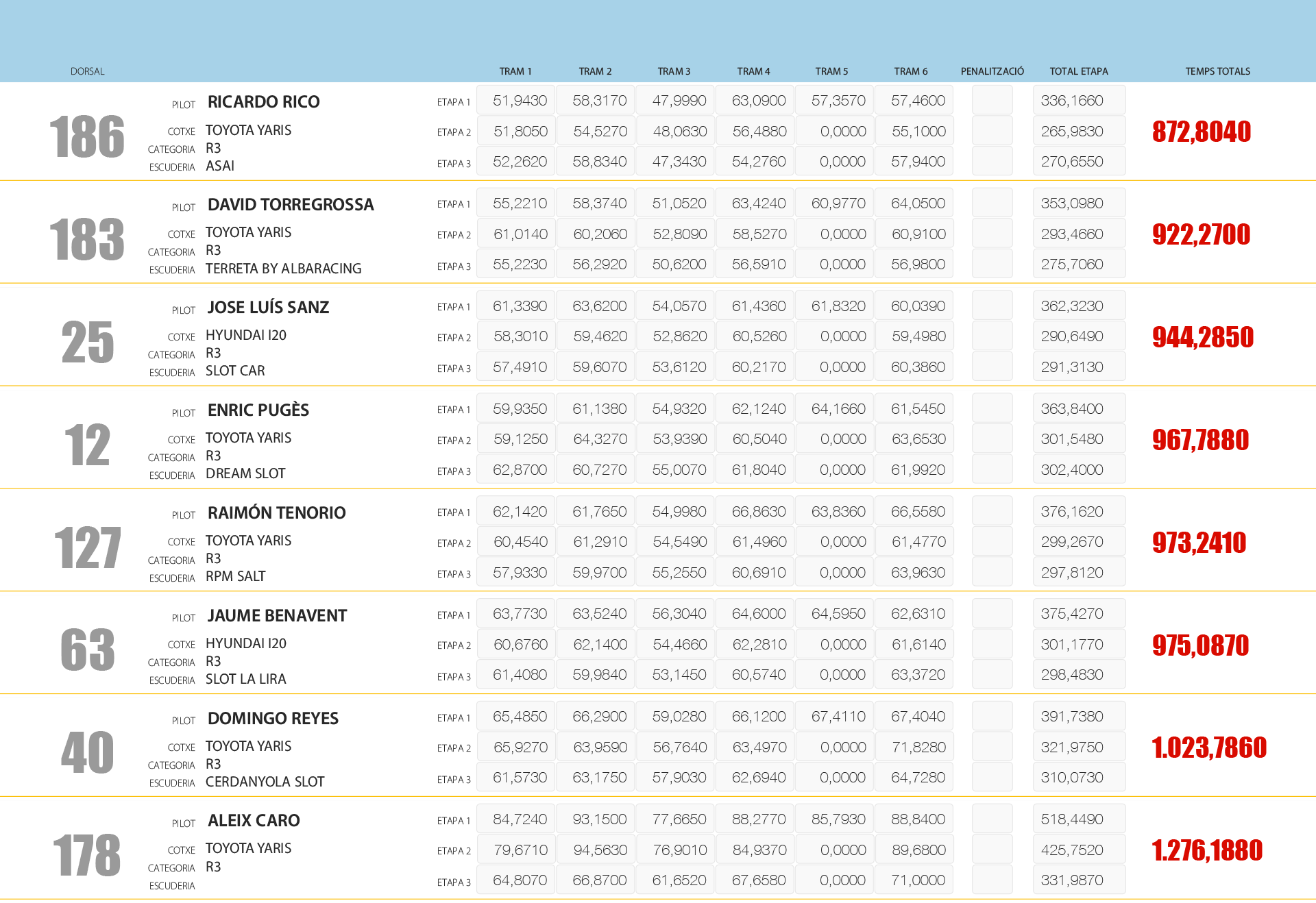Select the empty penalització box for dorsal 186 Etapa 1
Screen dimensions: 1316x903
click(x=992, y=101)
